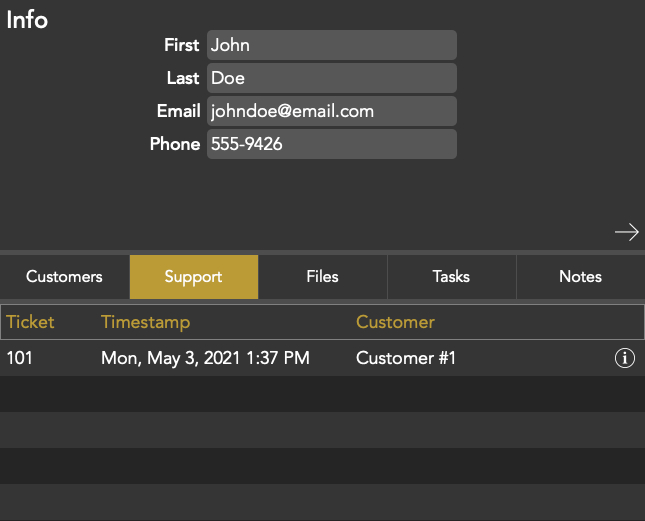
Task: Open details with ticket 101 info icon
Action: (625, 358)
